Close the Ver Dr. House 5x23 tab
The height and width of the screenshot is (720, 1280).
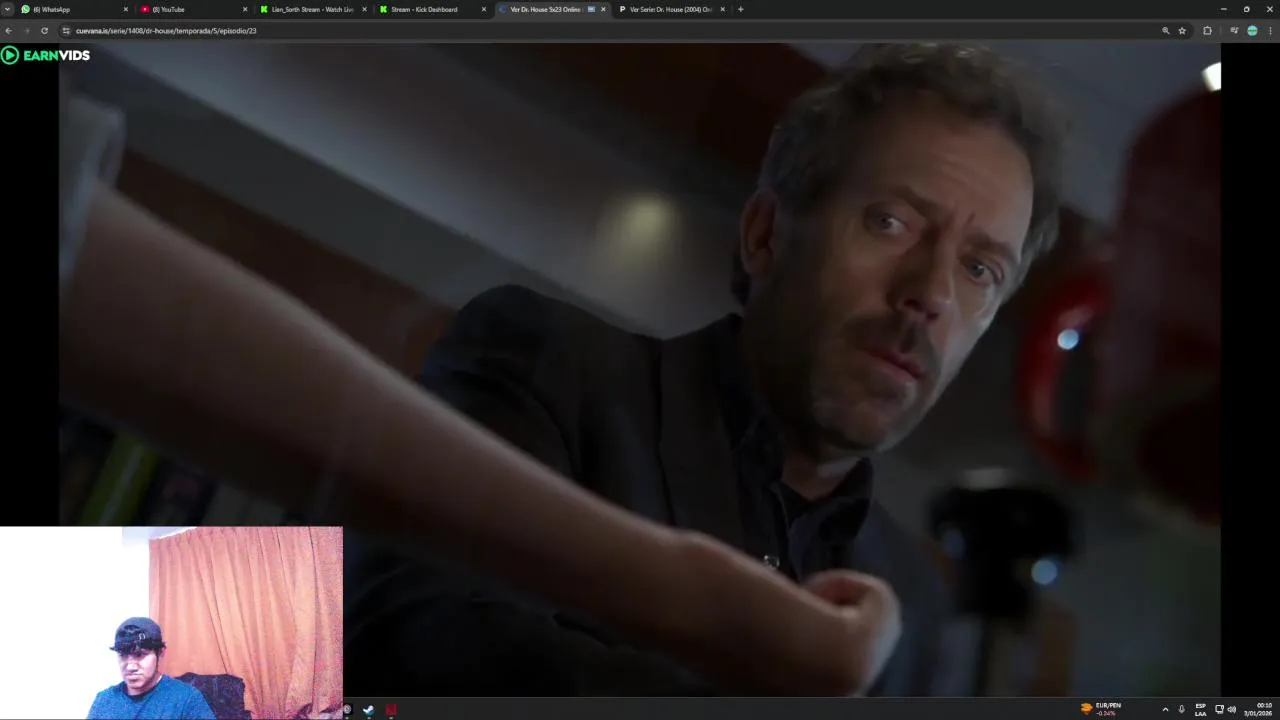pyautogui.click(x=603, y=9)
